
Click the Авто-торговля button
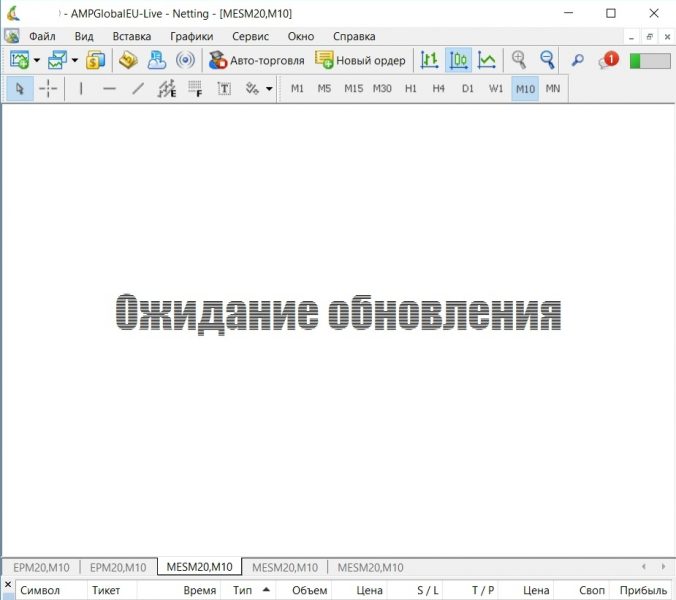coord(256,60)
